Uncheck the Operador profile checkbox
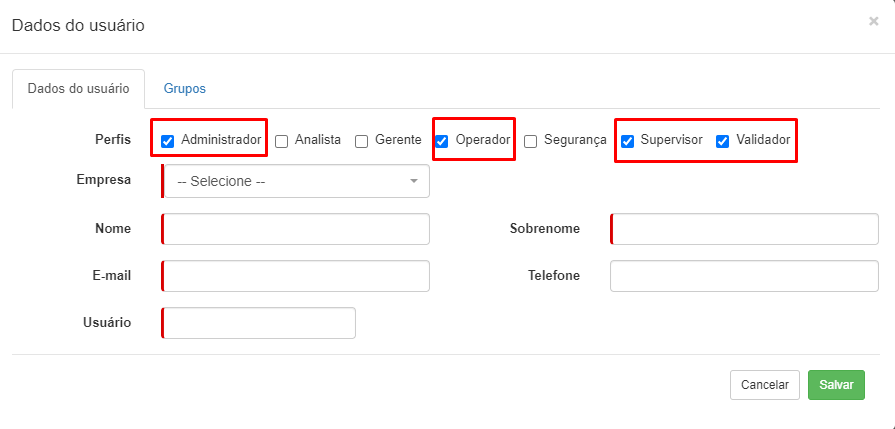This screenshot has width=895, height=429. click(441, 141)
